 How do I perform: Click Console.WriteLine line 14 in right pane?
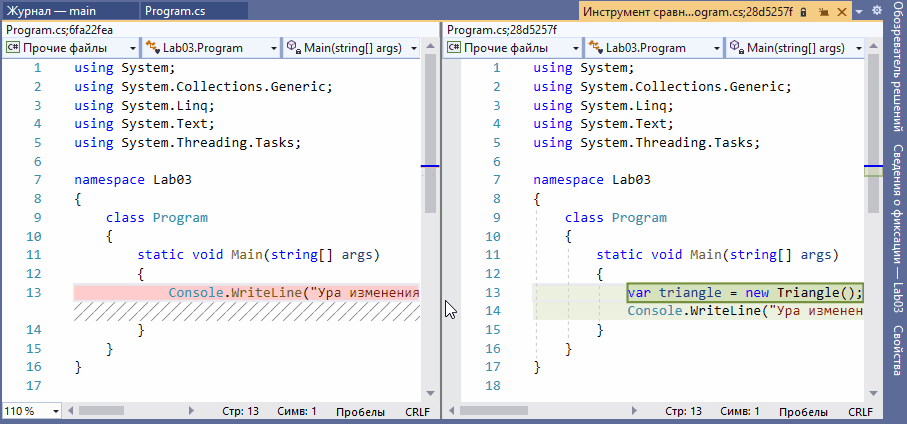pos(745,311)
